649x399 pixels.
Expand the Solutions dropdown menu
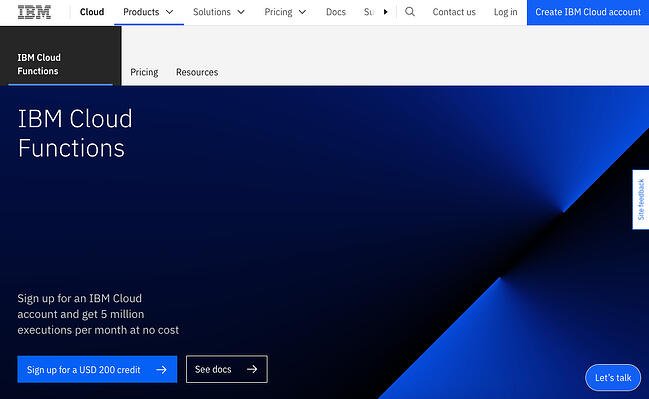(x=219, y=12)
